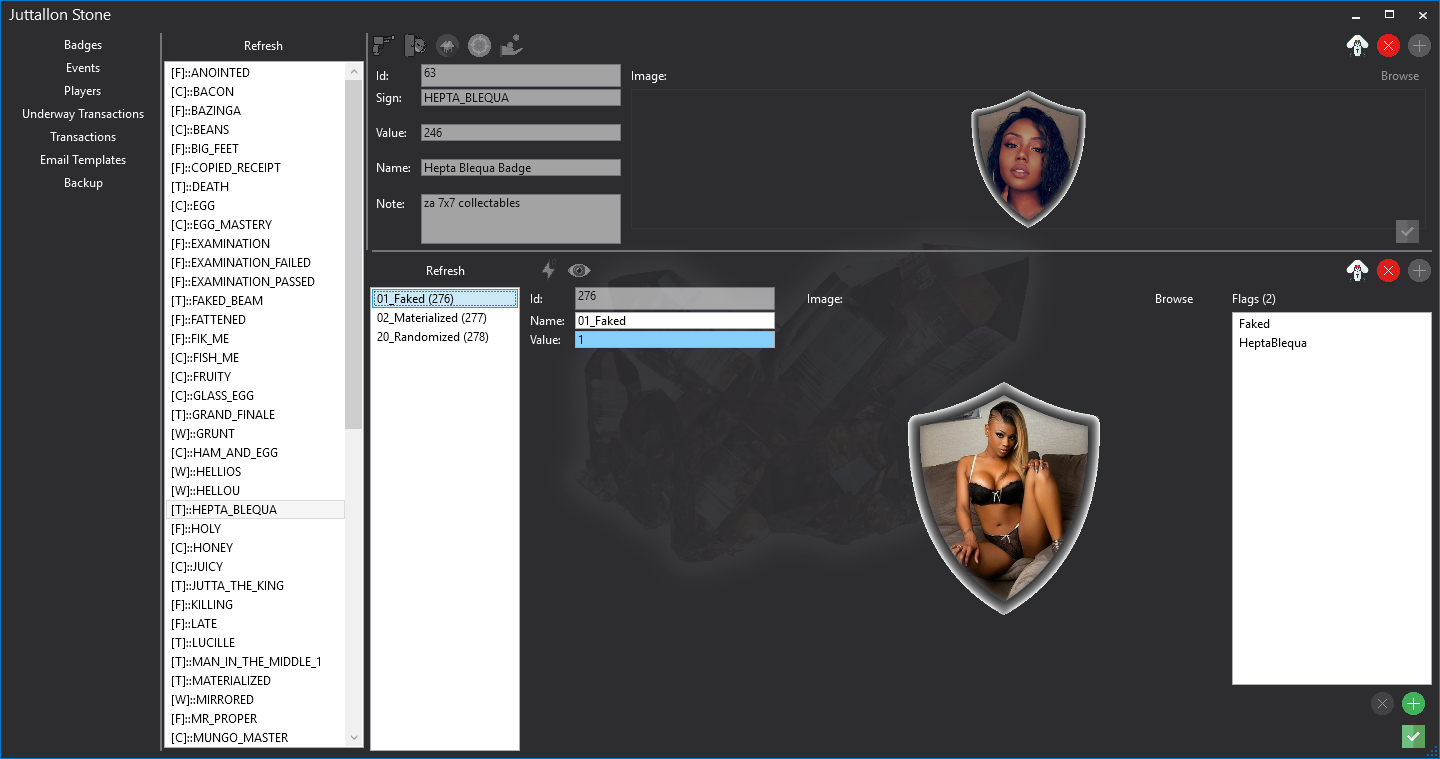
Task: Click the green checkmark button at the bottom right
Action: point(1412,737)
